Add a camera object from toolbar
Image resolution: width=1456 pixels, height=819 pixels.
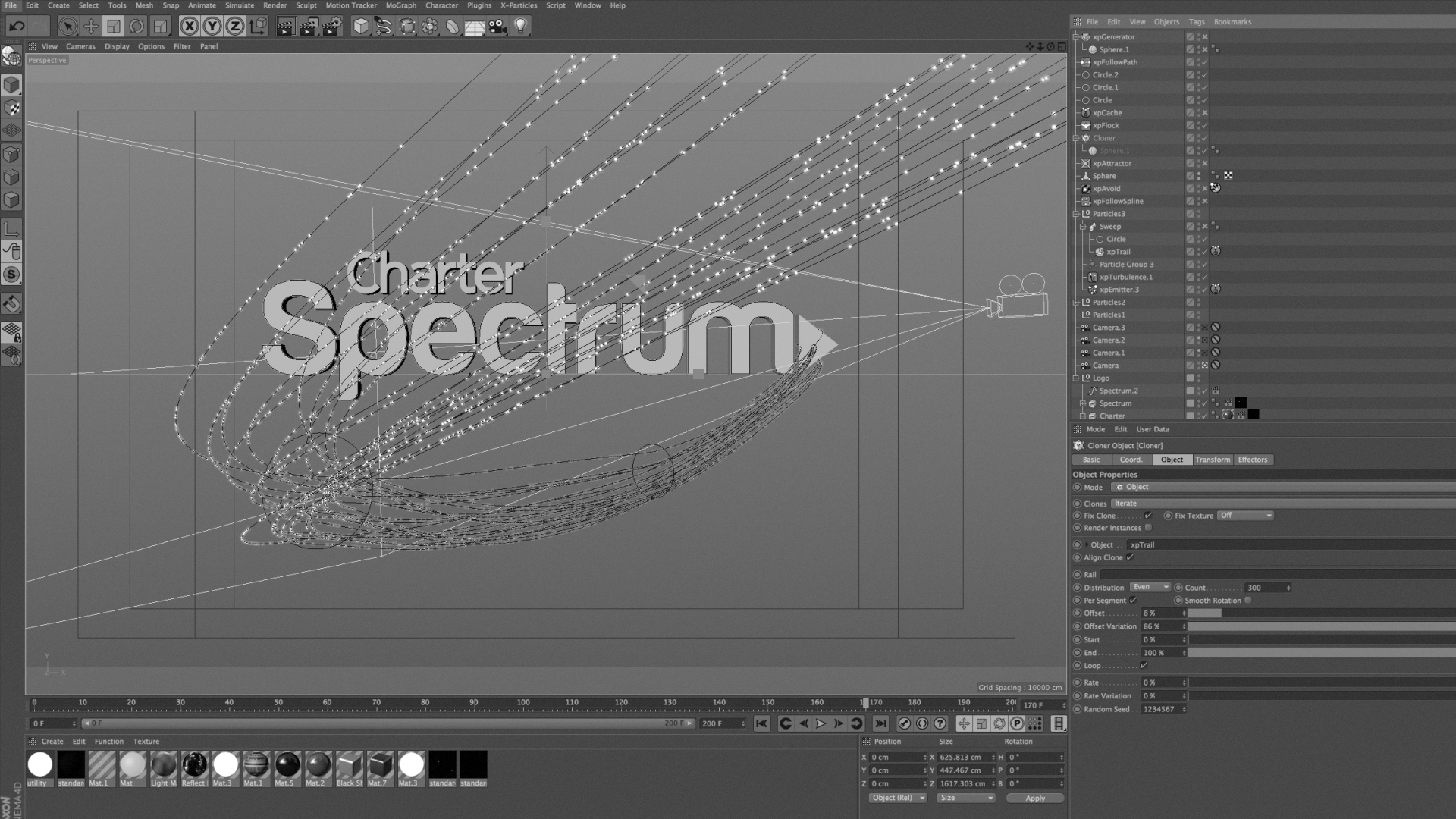tap(497, 27)
